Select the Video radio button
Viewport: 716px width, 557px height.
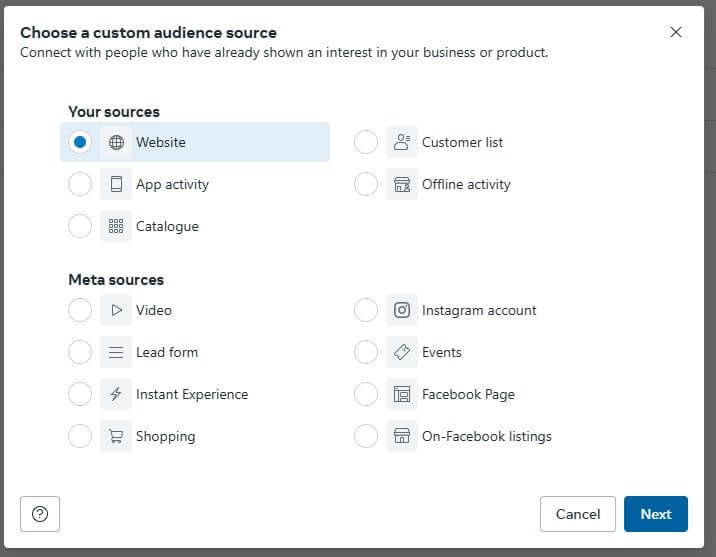80,310
